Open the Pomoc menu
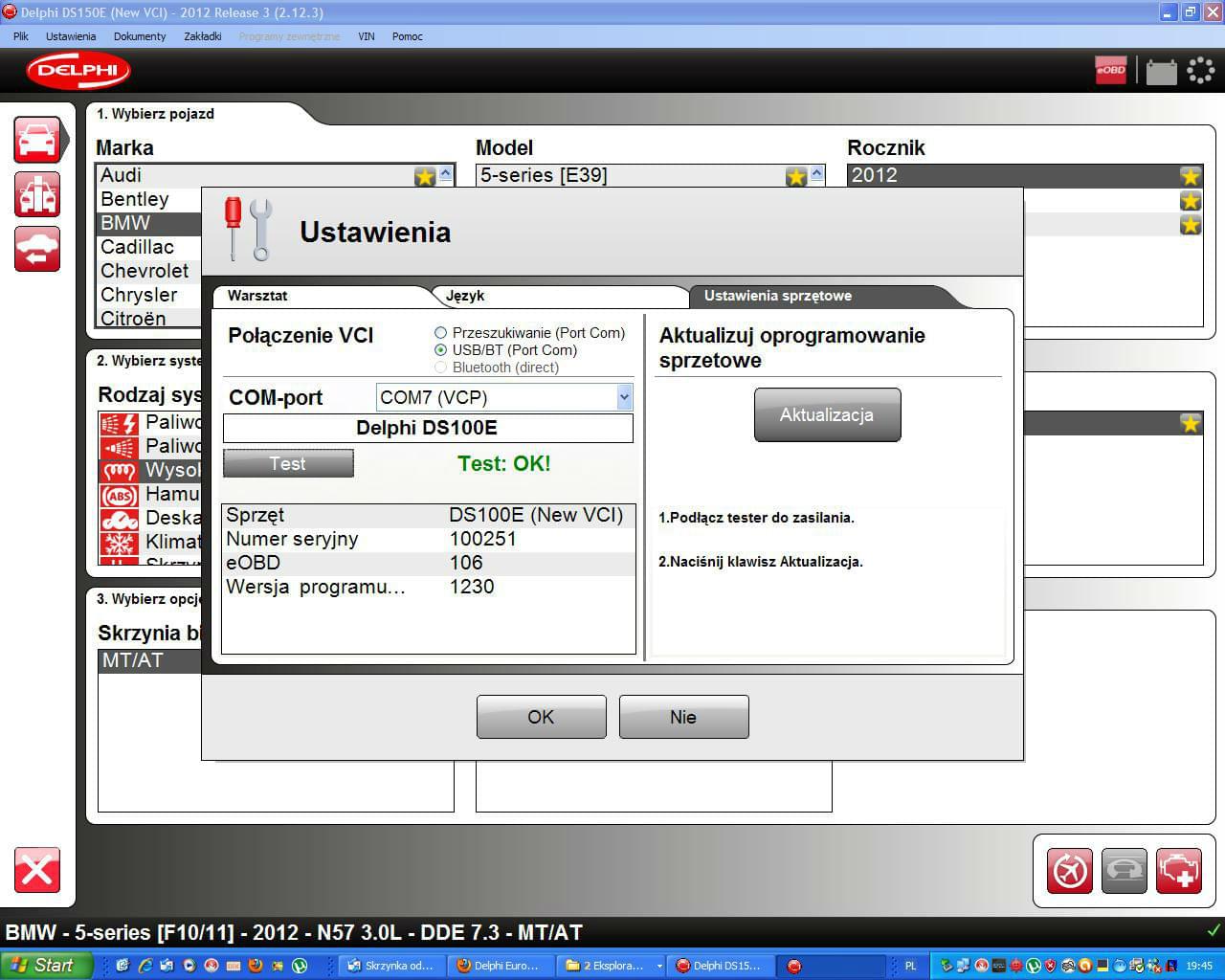Screen dimensions: 1225x980 [408, 36]
